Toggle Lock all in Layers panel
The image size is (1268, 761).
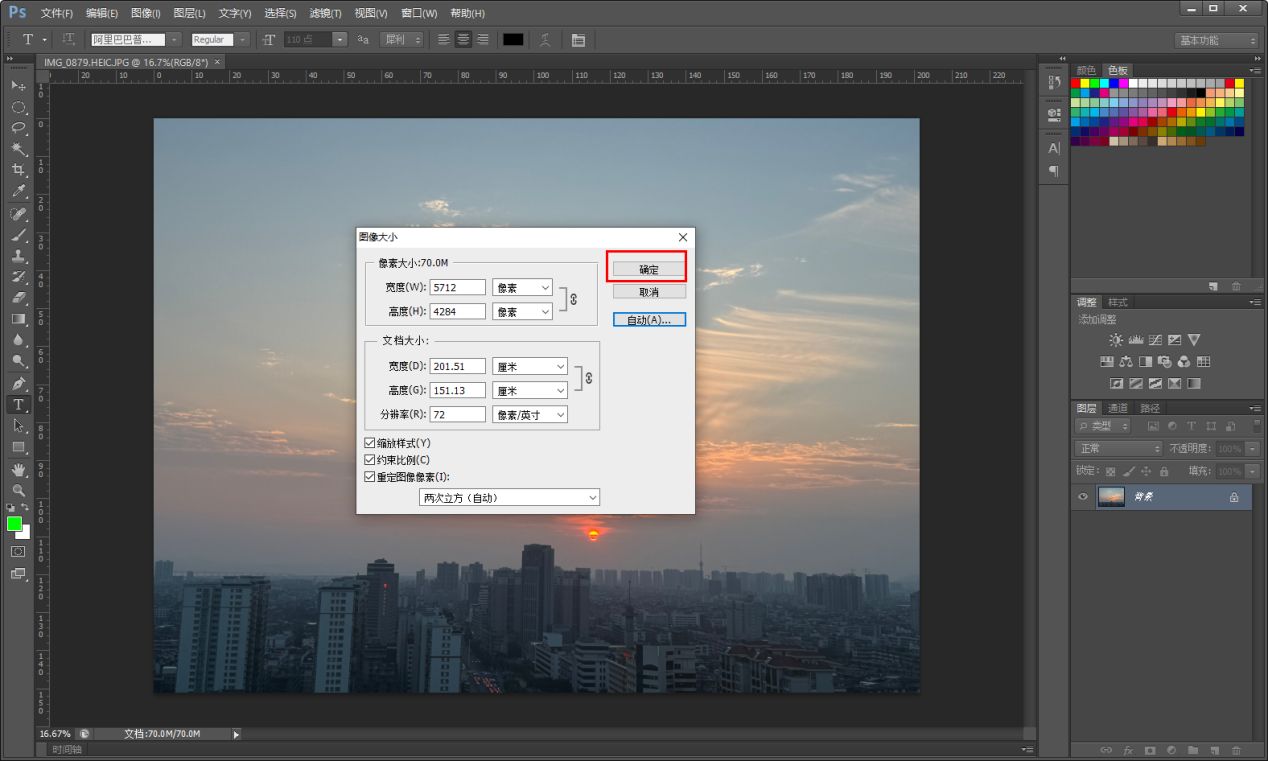1165,471
